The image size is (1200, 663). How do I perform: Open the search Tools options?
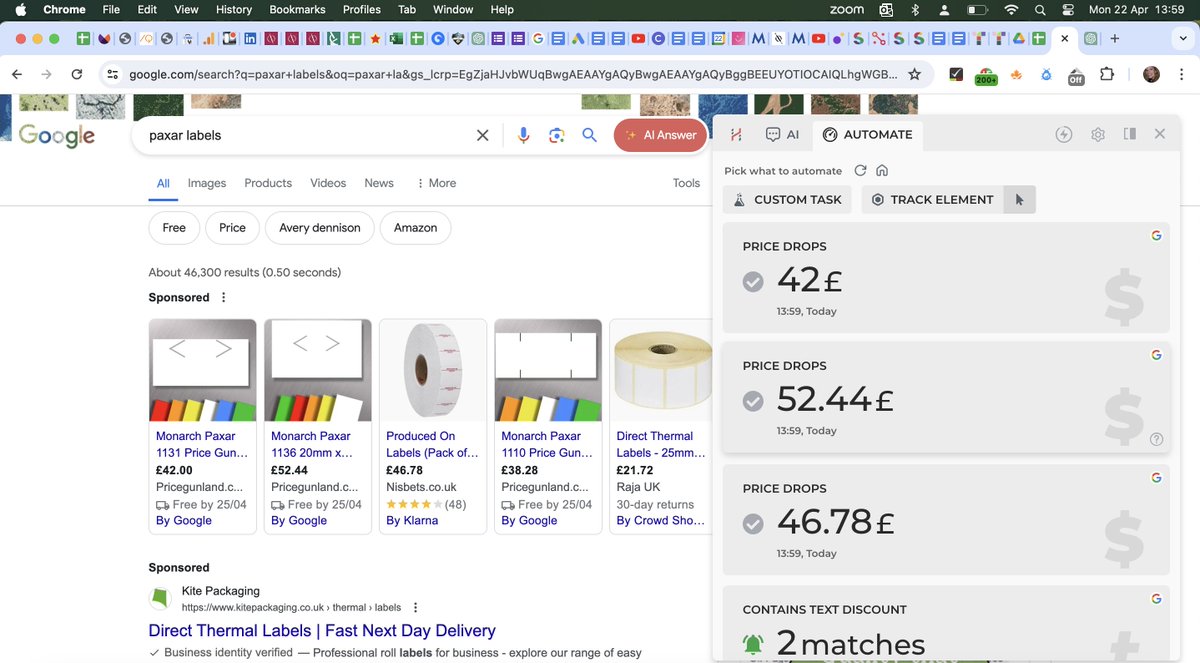(686, 183)
